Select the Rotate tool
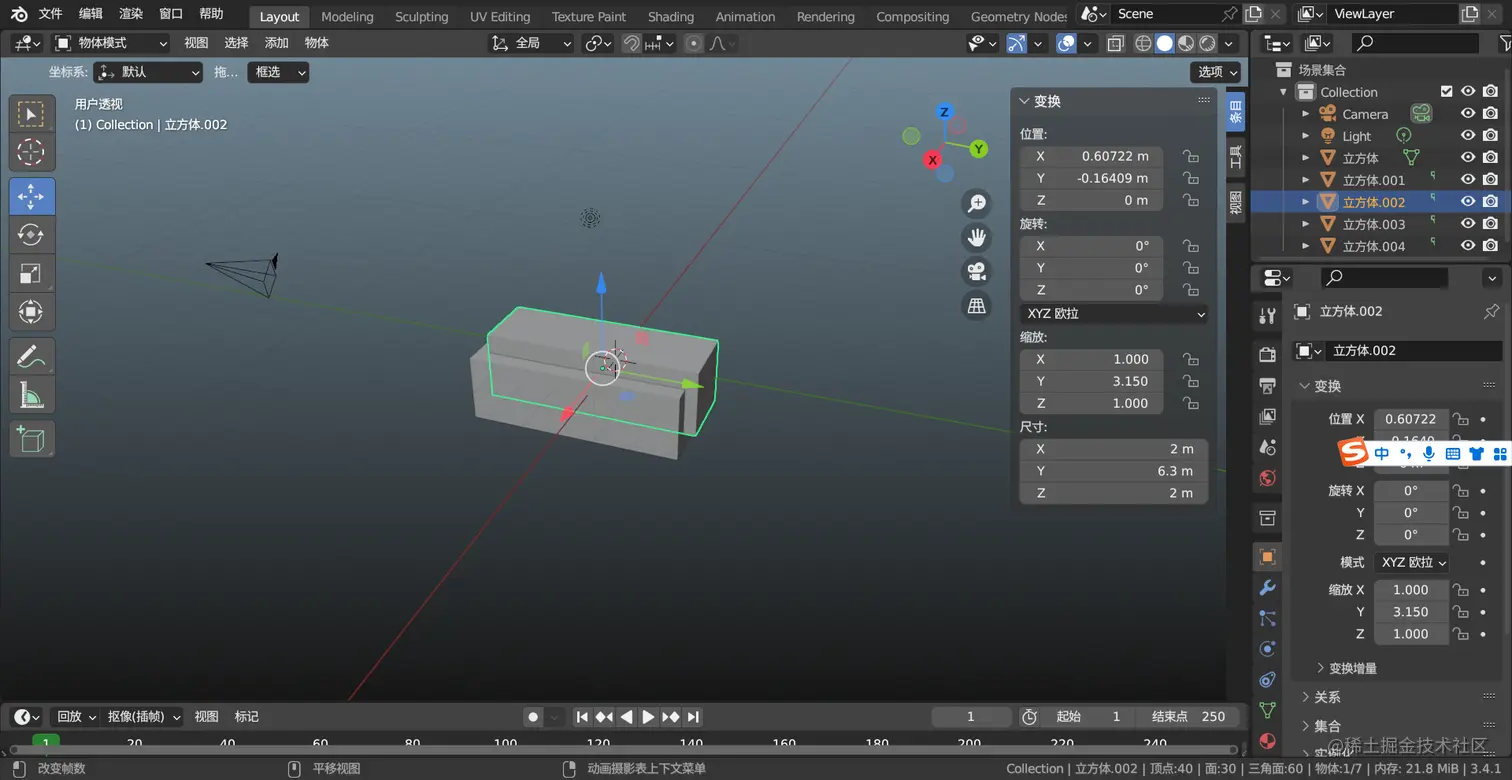The image size is (1512, 780). pos(32,235)
